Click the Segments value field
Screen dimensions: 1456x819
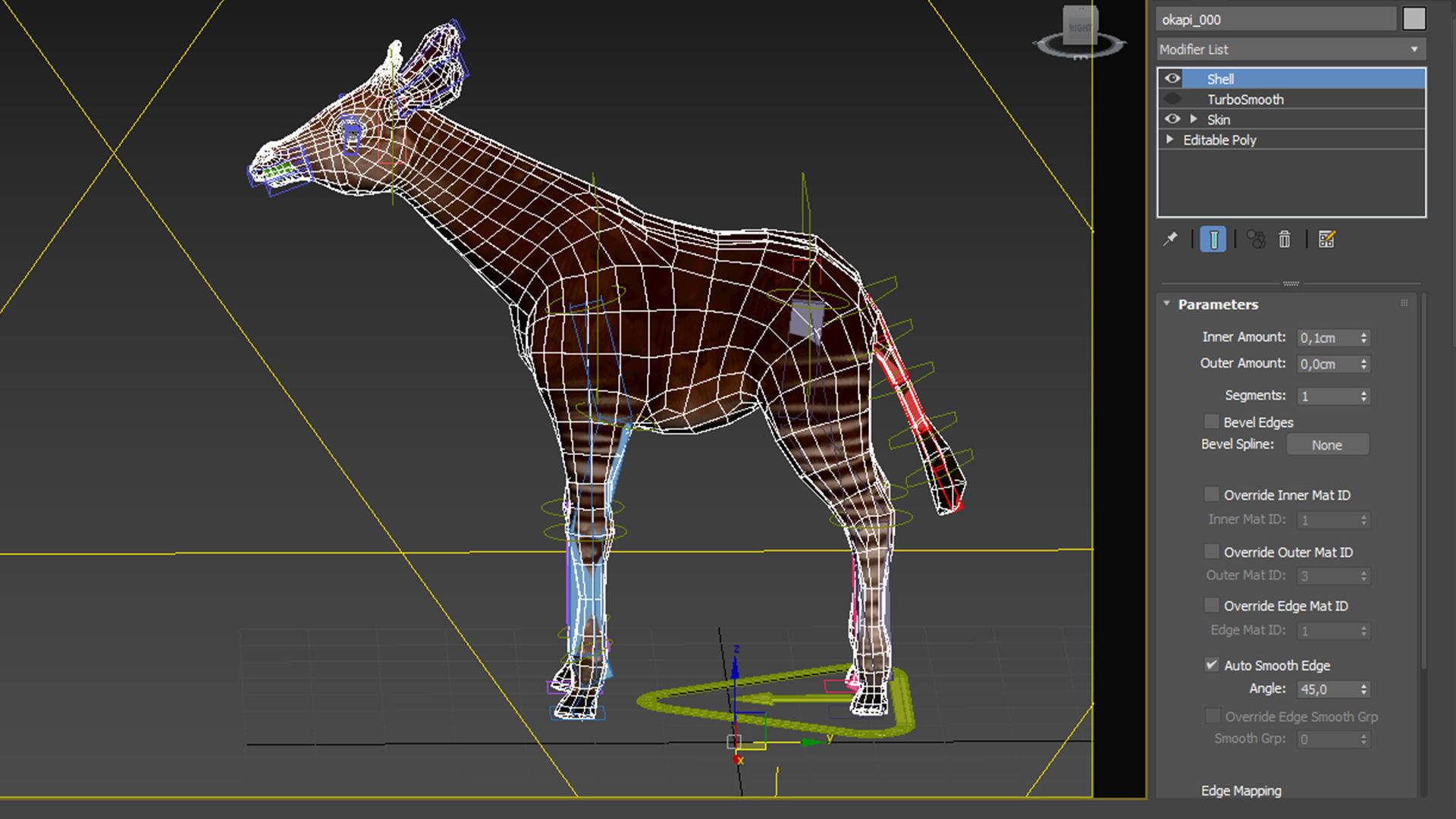click(1327, 396)
